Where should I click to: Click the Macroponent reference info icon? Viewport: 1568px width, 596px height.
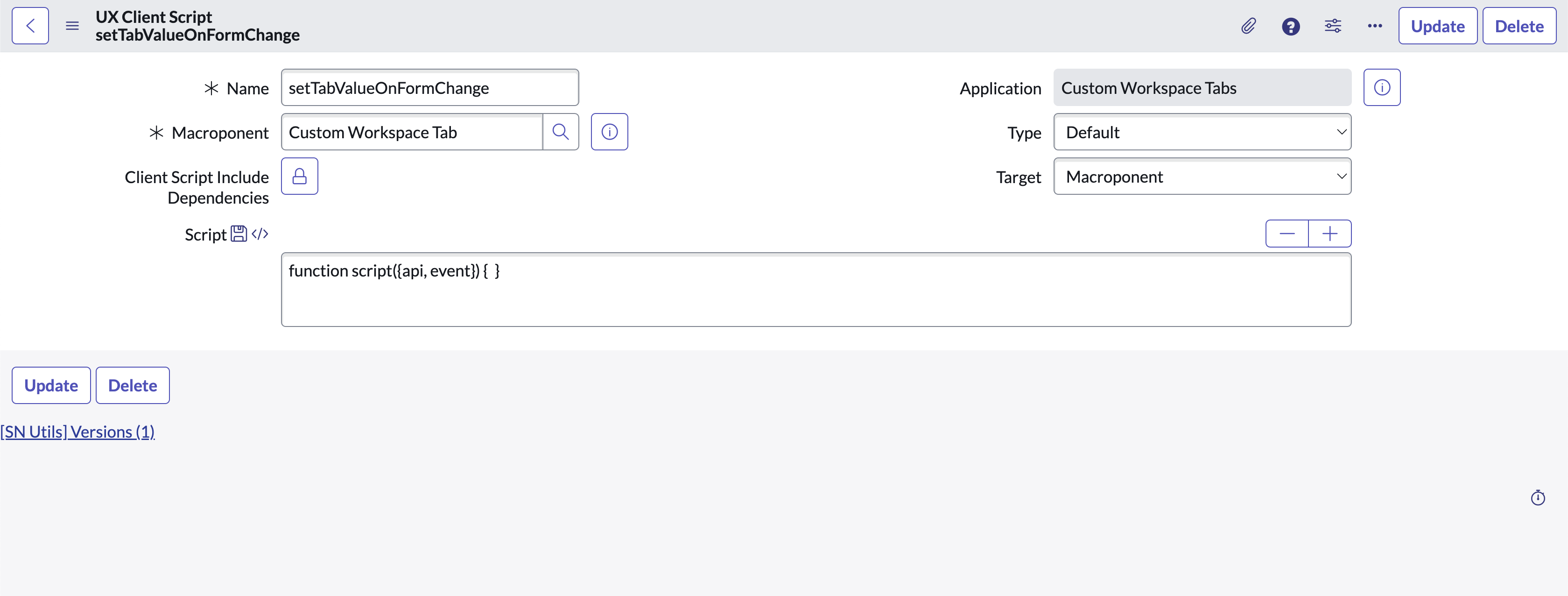[x=609, y=132]
